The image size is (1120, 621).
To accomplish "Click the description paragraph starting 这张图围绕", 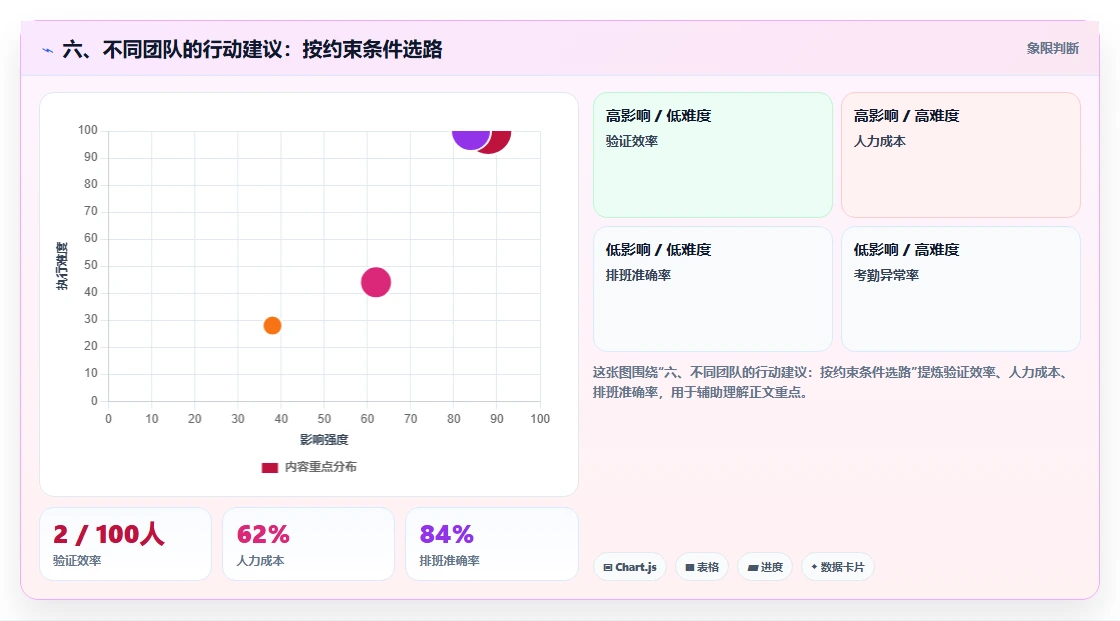I will 831,382.
